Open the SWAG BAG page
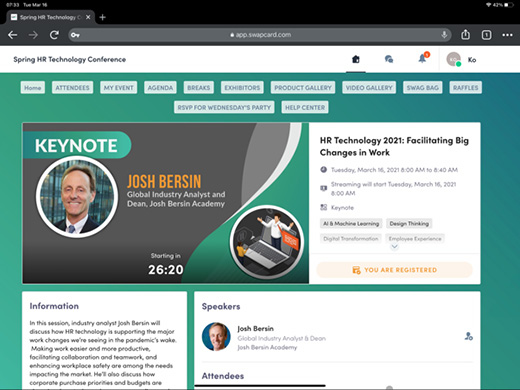The height and width of the screenshot is (390, 520). click(x=423, y=88)
